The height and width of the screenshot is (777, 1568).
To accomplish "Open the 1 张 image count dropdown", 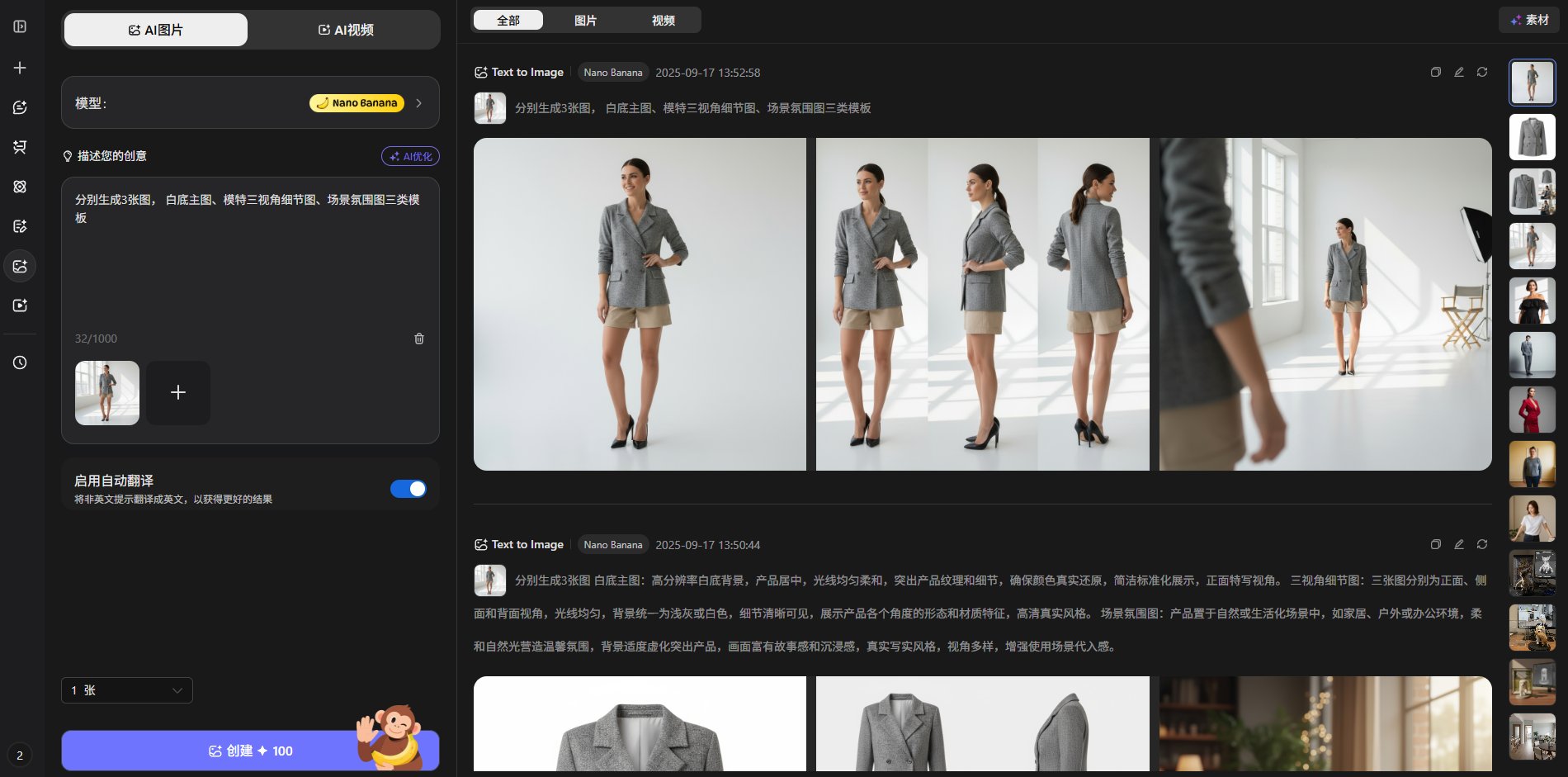I will [x=126, y=690].
